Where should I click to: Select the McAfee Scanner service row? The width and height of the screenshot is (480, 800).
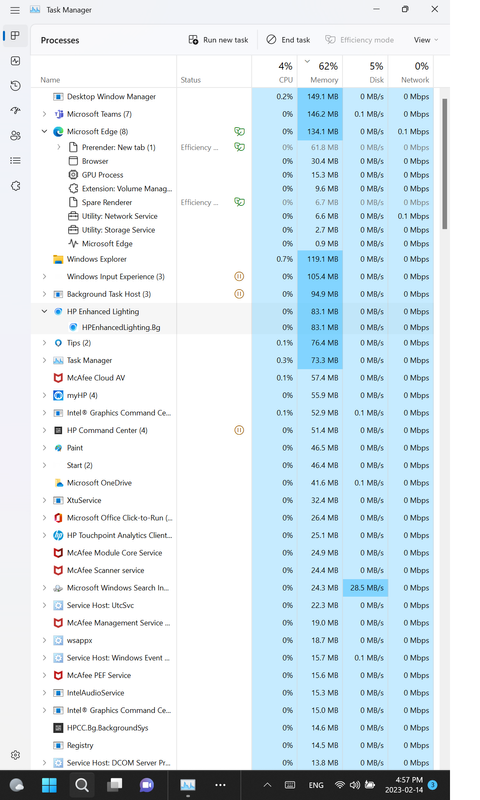[x=232, y=570]
